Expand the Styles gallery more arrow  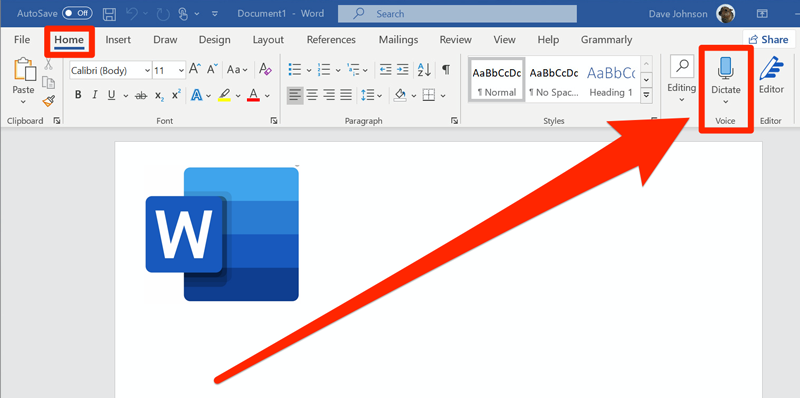coord(646,95)
